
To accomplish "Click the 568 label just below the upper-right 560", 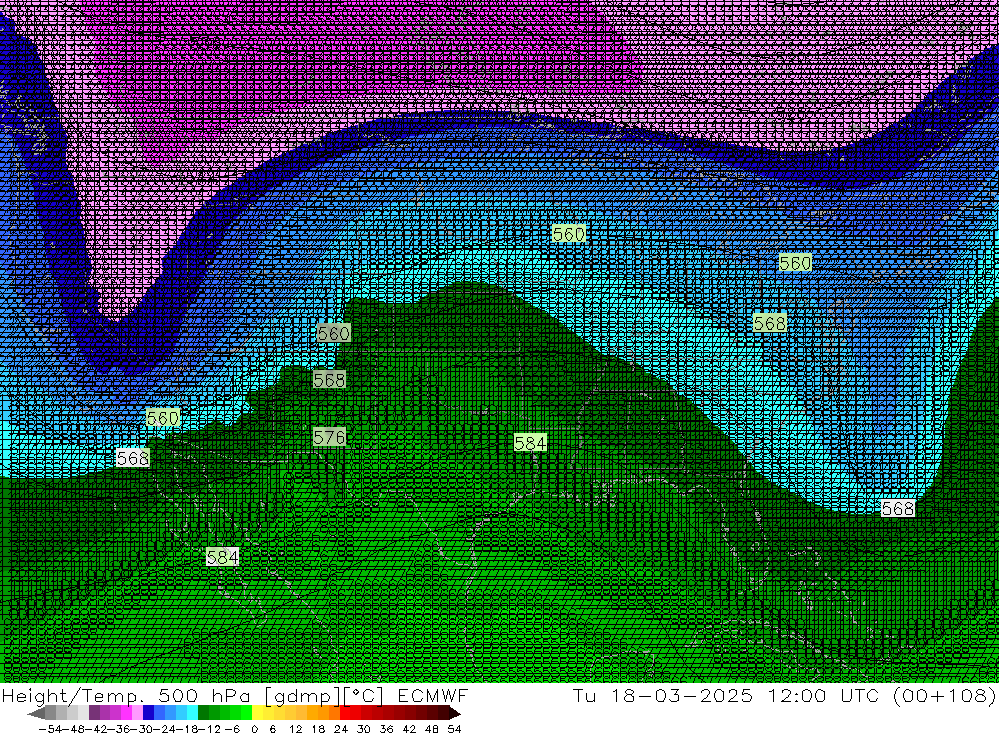I will pyautogui.click(x=770, y=323).
